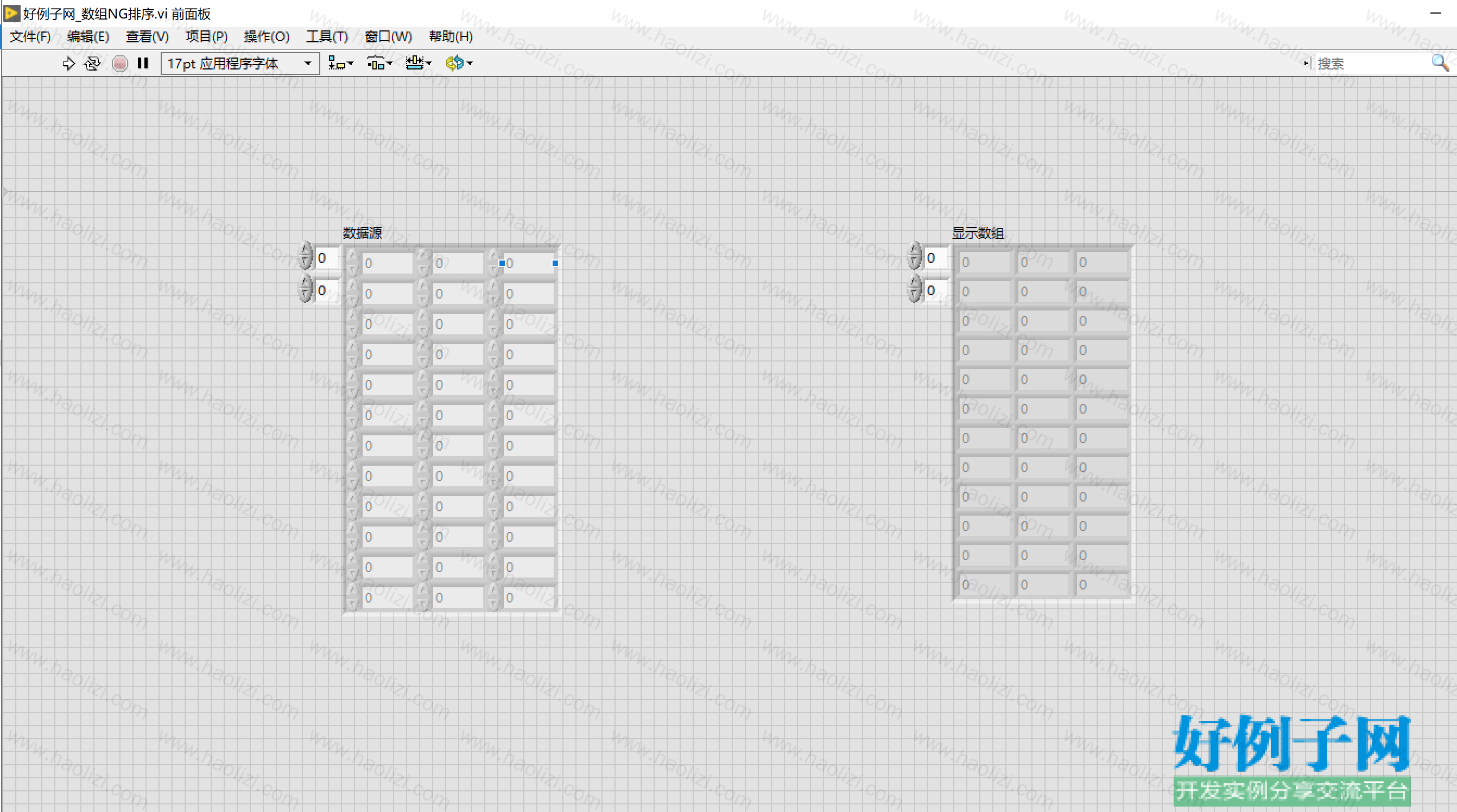Click the first-row first-column cell of 显示数组
This screenshot has width=1457, height=812.
(x=984, y=262)
